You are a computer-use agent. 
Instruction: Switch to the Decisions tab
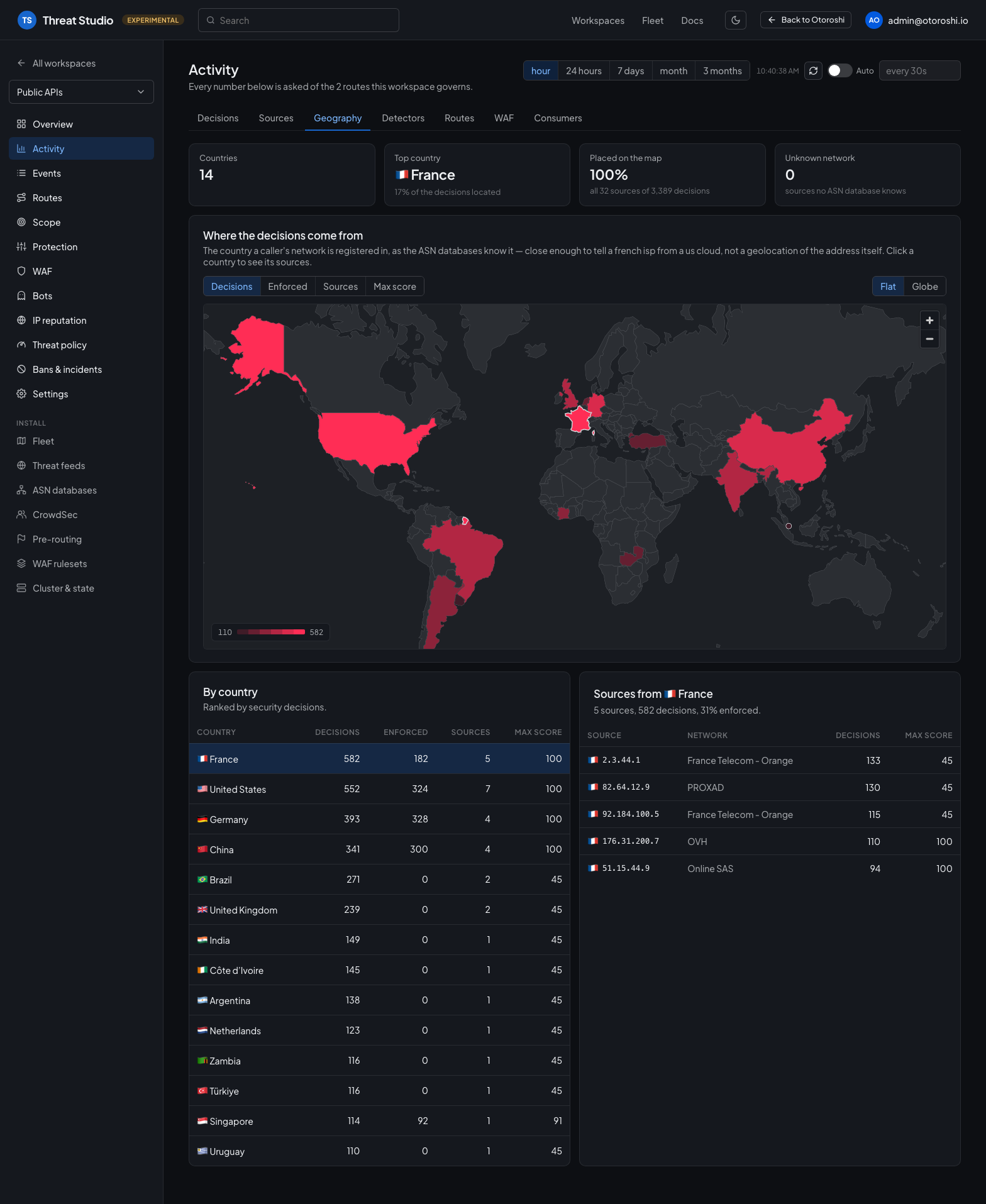(x=218, y=118)
